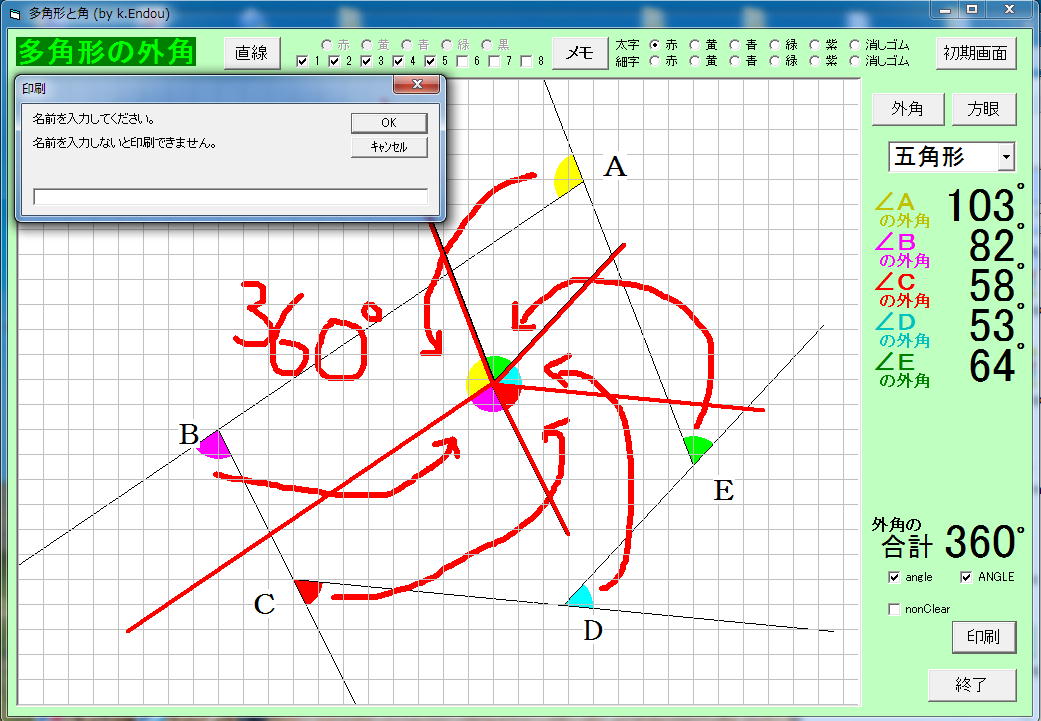Toggle the lowercase angle checkbox
The image size is (1041, 721).
(x=894, y=577)
